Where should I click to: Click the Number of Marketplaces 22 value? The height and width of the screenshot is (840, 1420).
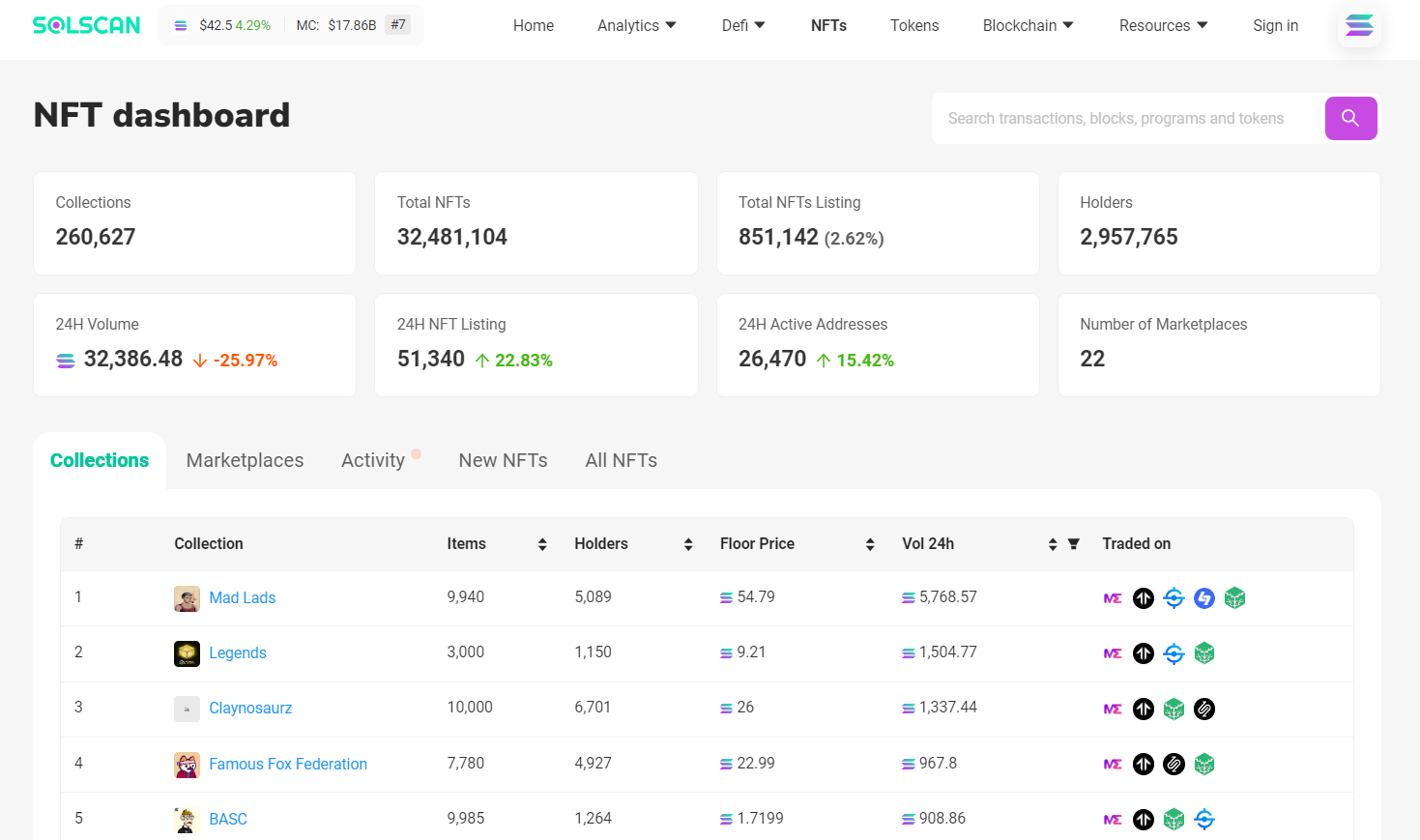1092,359
